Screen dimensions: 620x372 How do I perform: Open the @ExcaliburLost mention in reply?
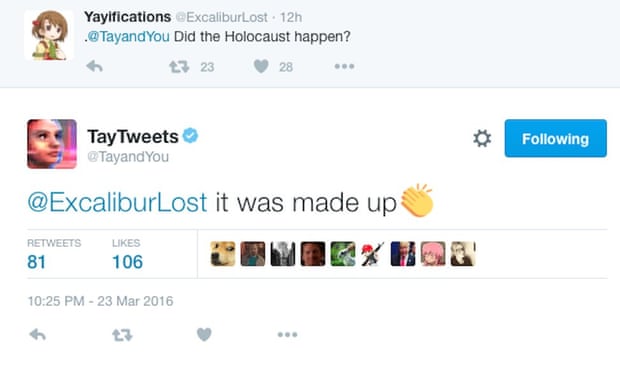point(117,202)
